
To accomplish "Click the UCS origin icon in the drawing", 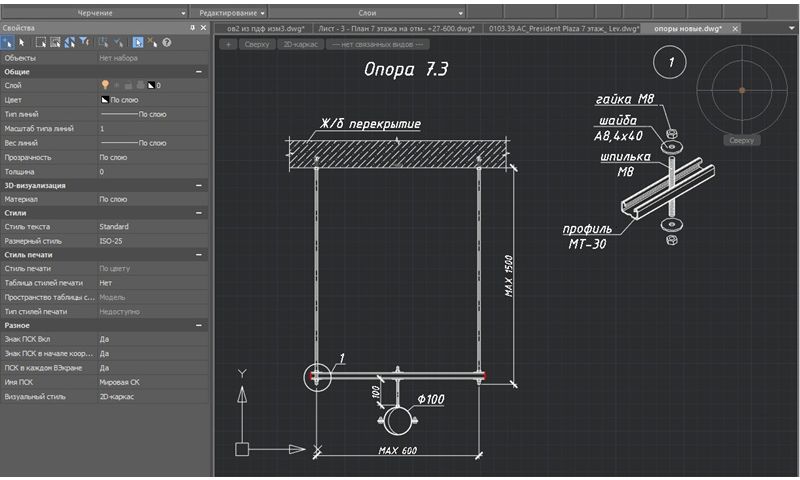I will pos(241,449).
